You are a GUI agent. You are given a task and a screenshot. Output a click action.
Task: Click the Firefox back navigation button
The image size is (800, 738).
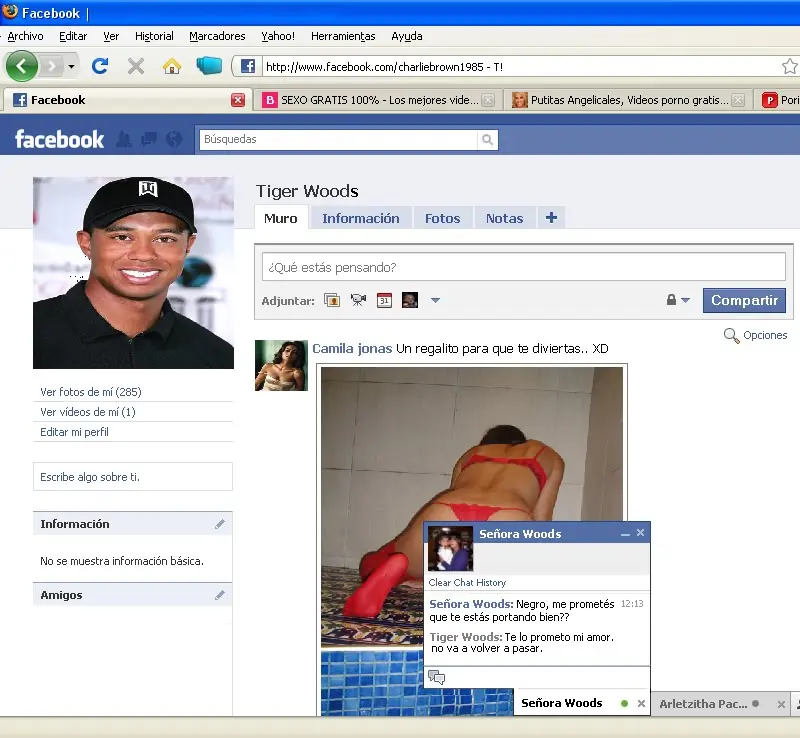click(x=21, y=66)
